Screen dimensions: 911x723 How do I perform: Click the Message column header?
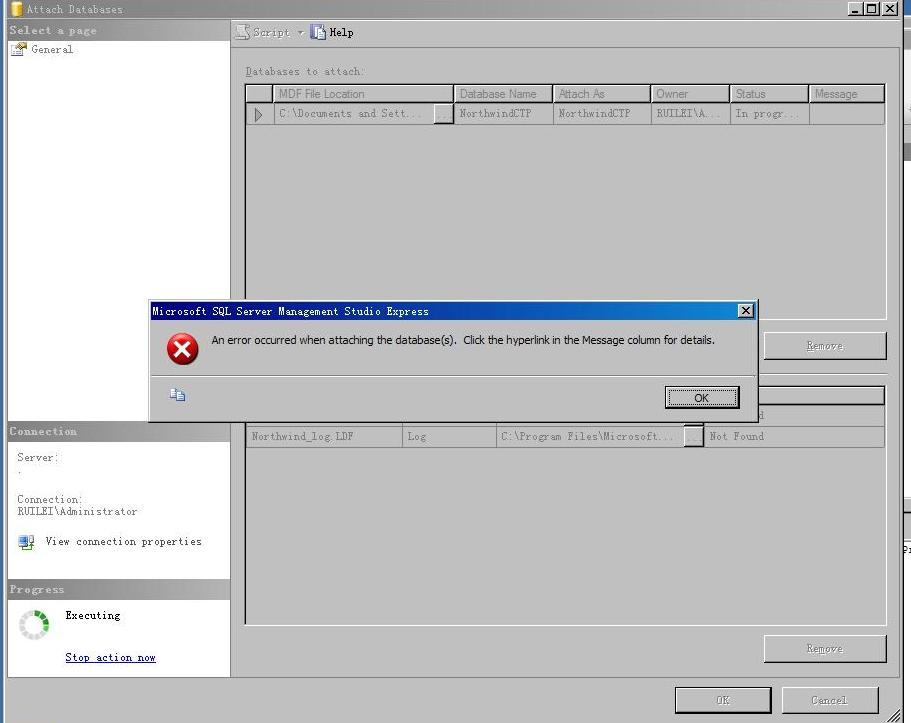click(x=847, y=94)
